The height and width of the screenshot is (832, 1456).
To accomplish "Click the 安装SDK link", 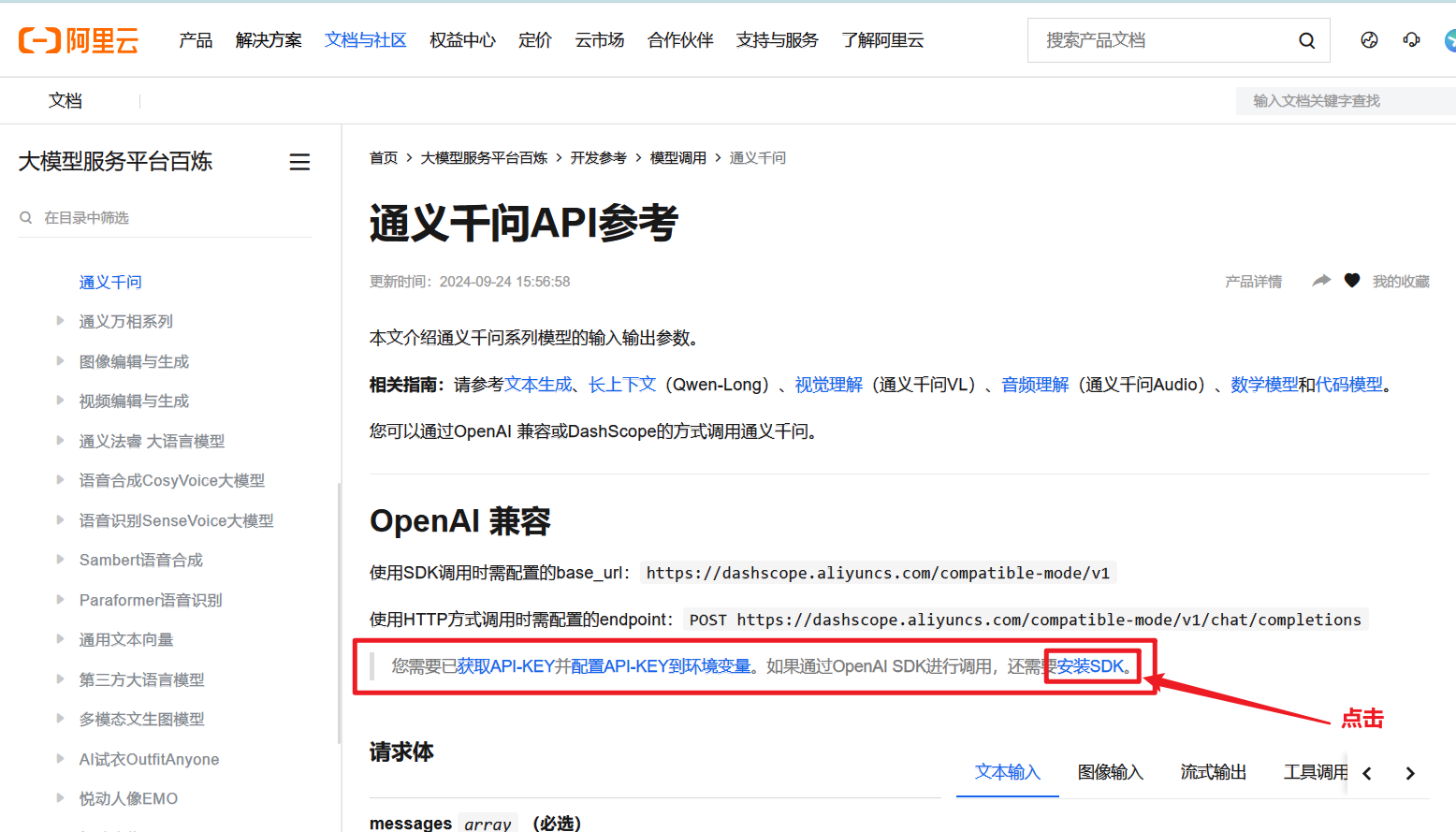I will click(1090, 666).
